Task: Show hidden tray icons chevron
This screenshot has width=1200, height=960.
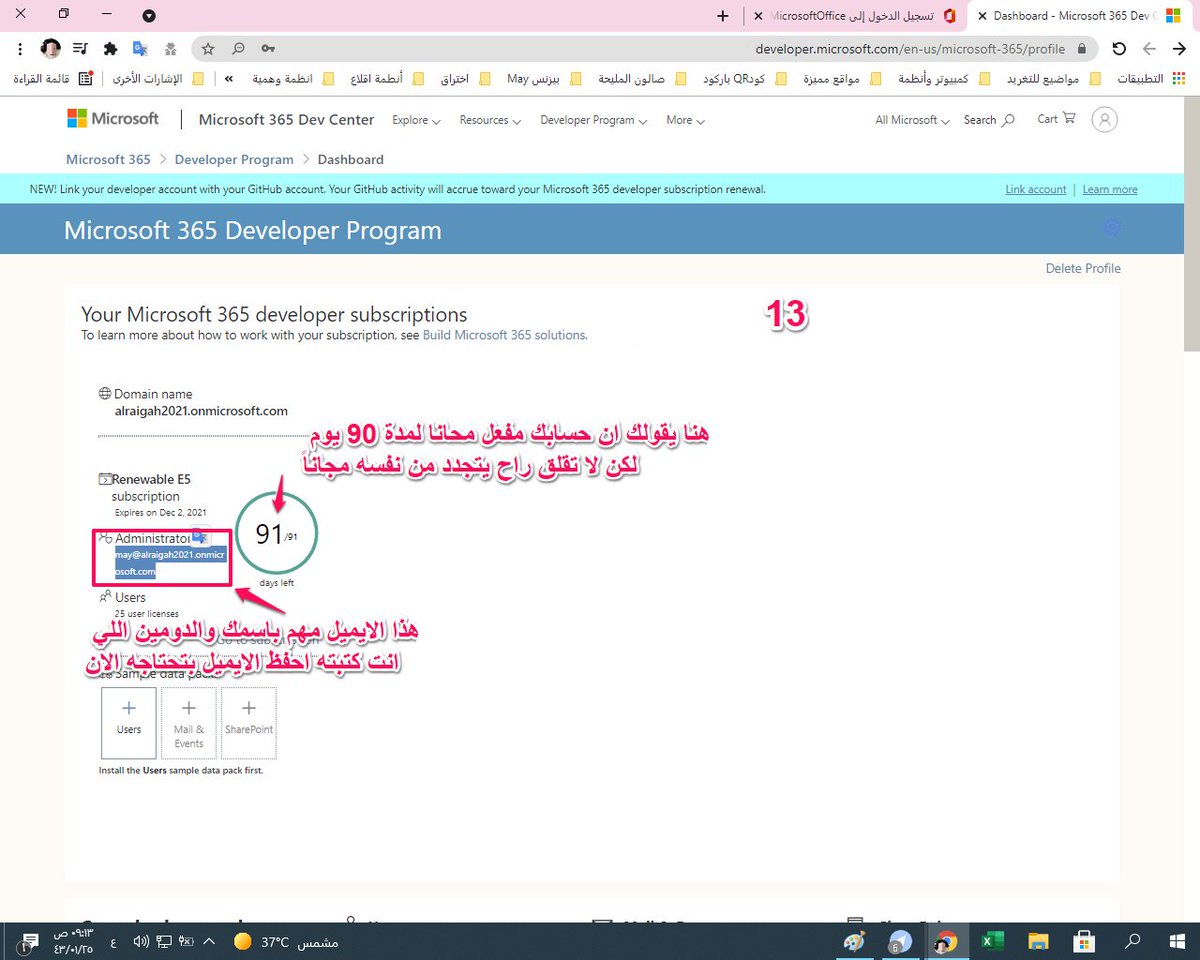Action: [x=209, y=941]
